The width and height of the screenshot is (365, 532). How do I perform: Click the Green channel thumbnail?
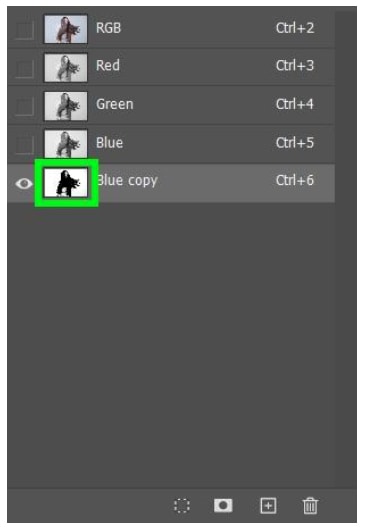(x=66, y=106)
